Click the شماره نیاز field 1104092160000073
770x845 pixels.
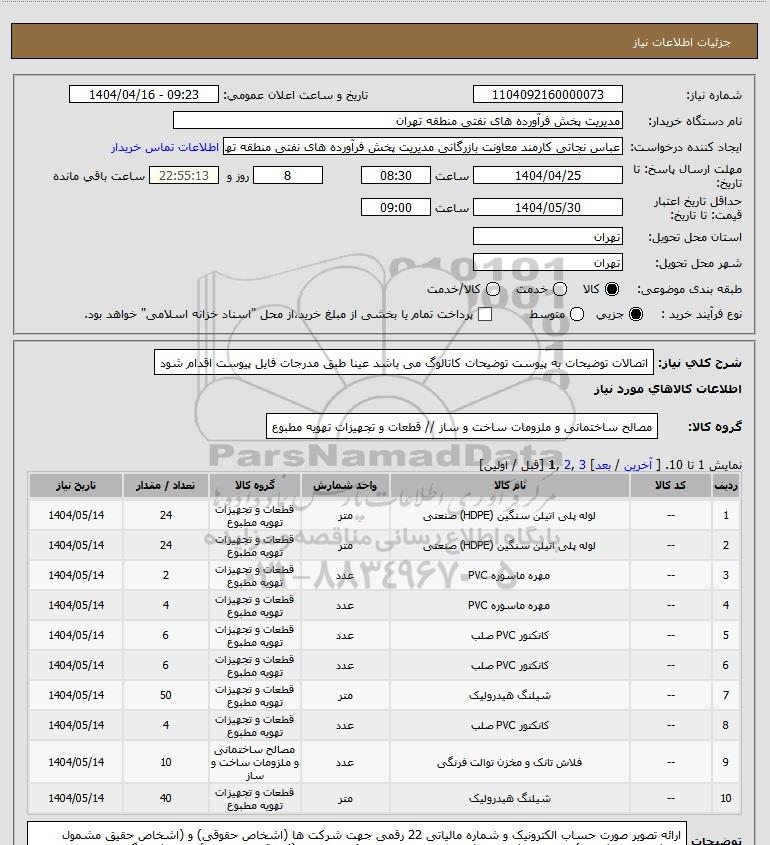tap(547, 94)
